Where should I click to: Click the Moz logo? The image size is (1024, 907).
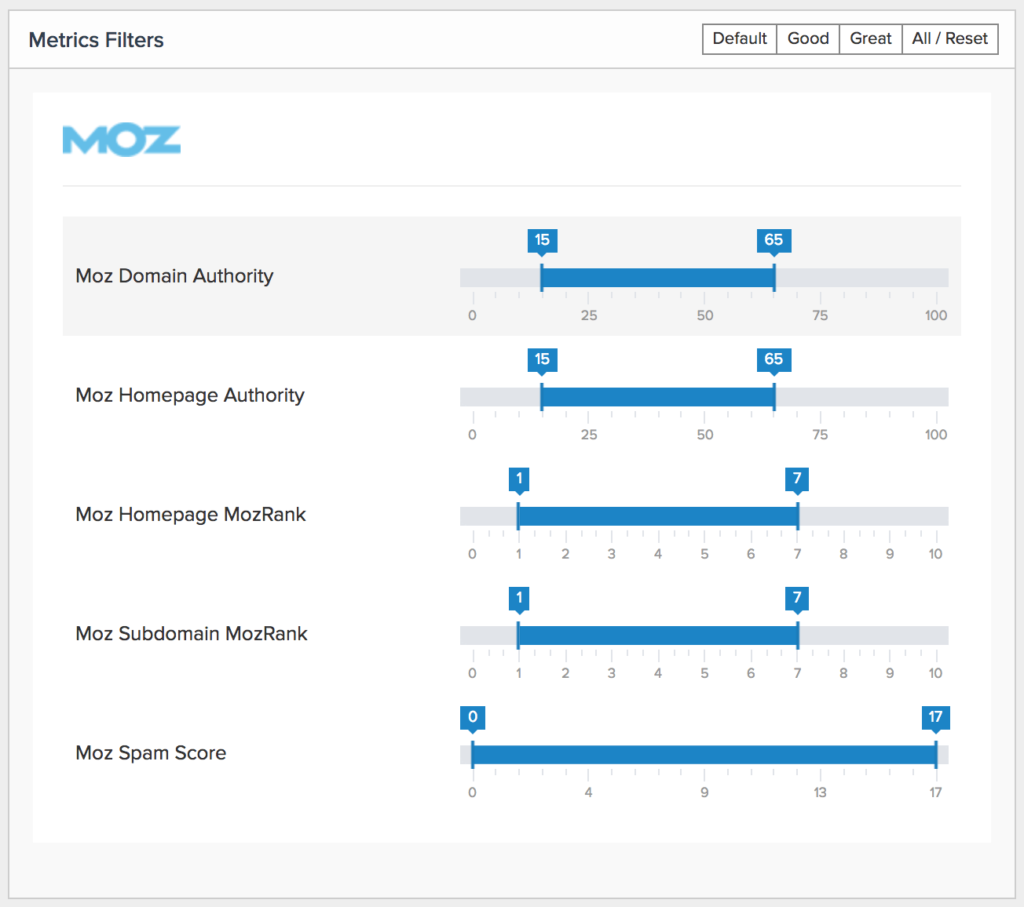121,140
